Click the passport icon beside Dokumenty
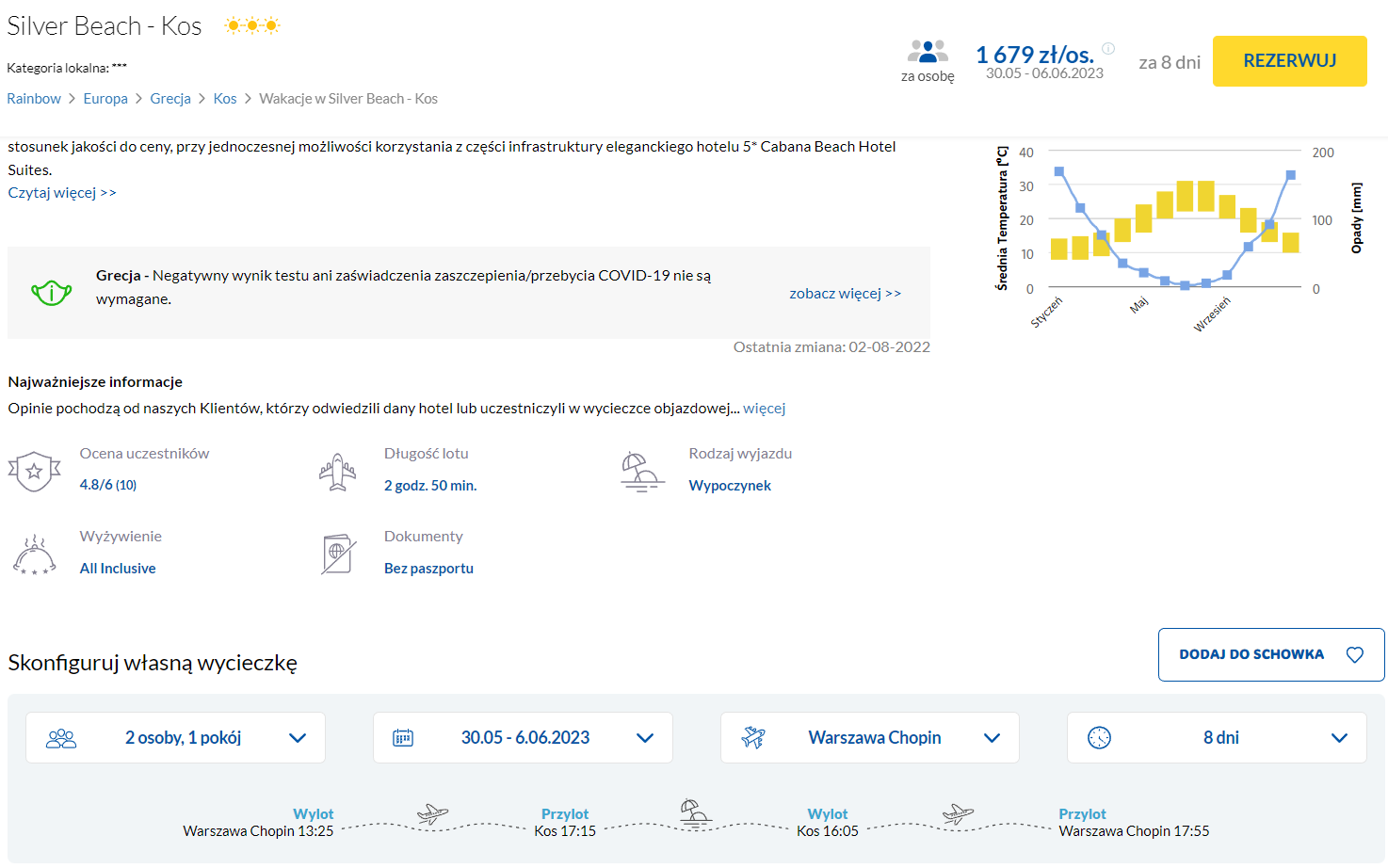This screenshot has width=1388, height=868. coord(337,555)
